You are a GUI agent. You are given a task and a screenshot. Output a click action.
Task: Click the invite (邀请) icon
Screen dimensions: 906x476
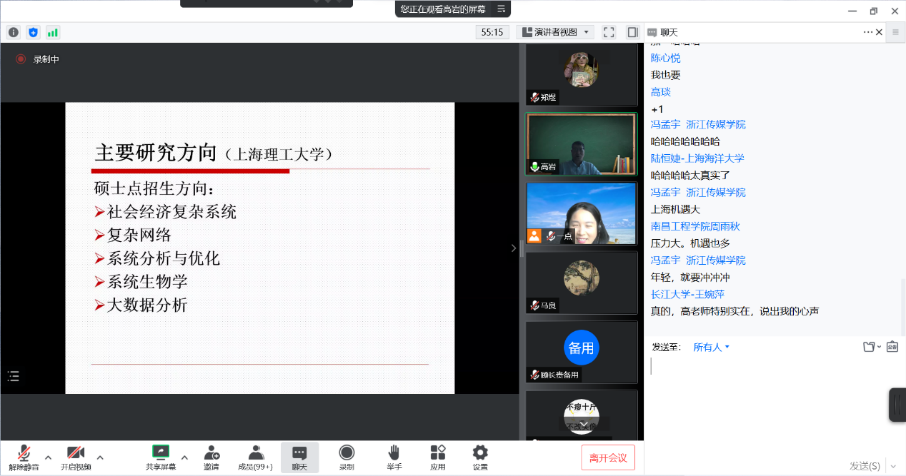[212, 455]
